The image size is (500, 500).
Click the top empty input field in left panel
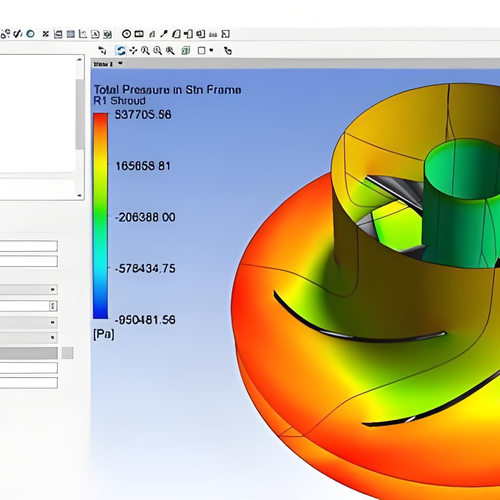[29, 246]
